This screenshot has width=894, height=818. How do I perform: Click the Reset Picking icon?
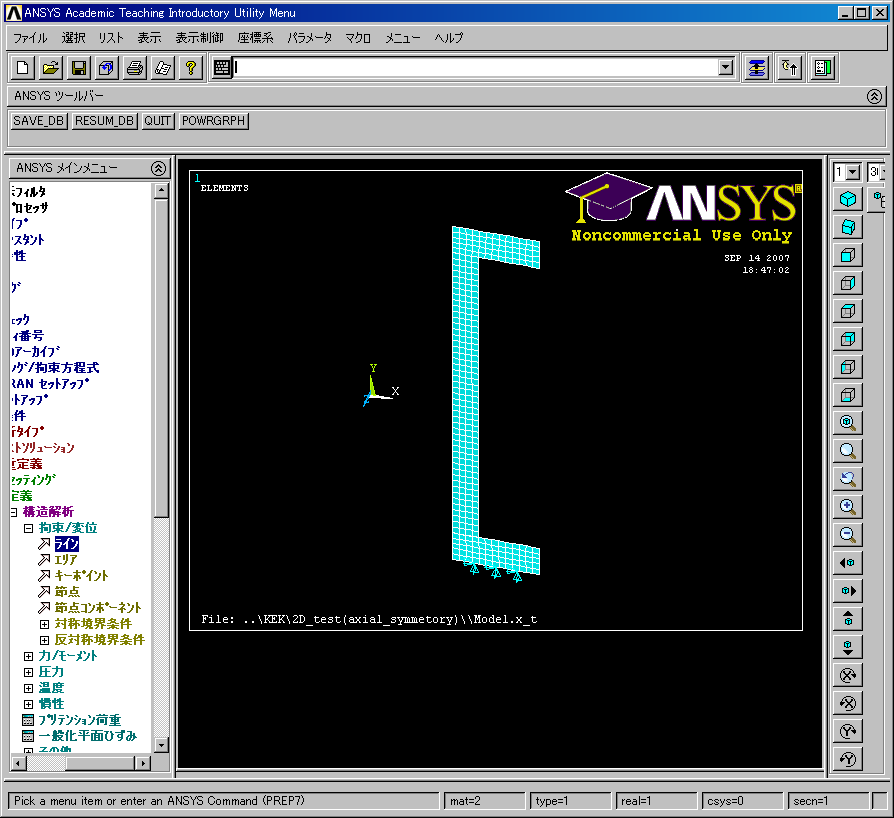pos(790,68)
